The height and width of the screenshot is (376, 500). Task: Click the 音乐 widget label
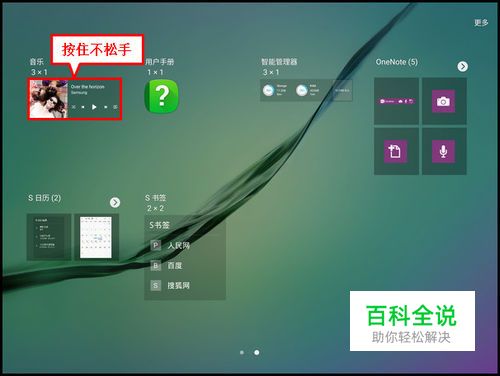(37, 62)
